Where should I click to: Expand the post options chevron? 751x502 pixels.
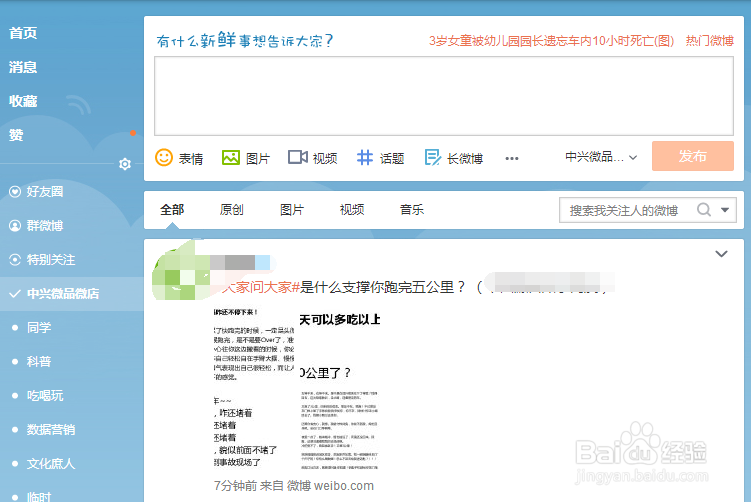tap(721, 254)
